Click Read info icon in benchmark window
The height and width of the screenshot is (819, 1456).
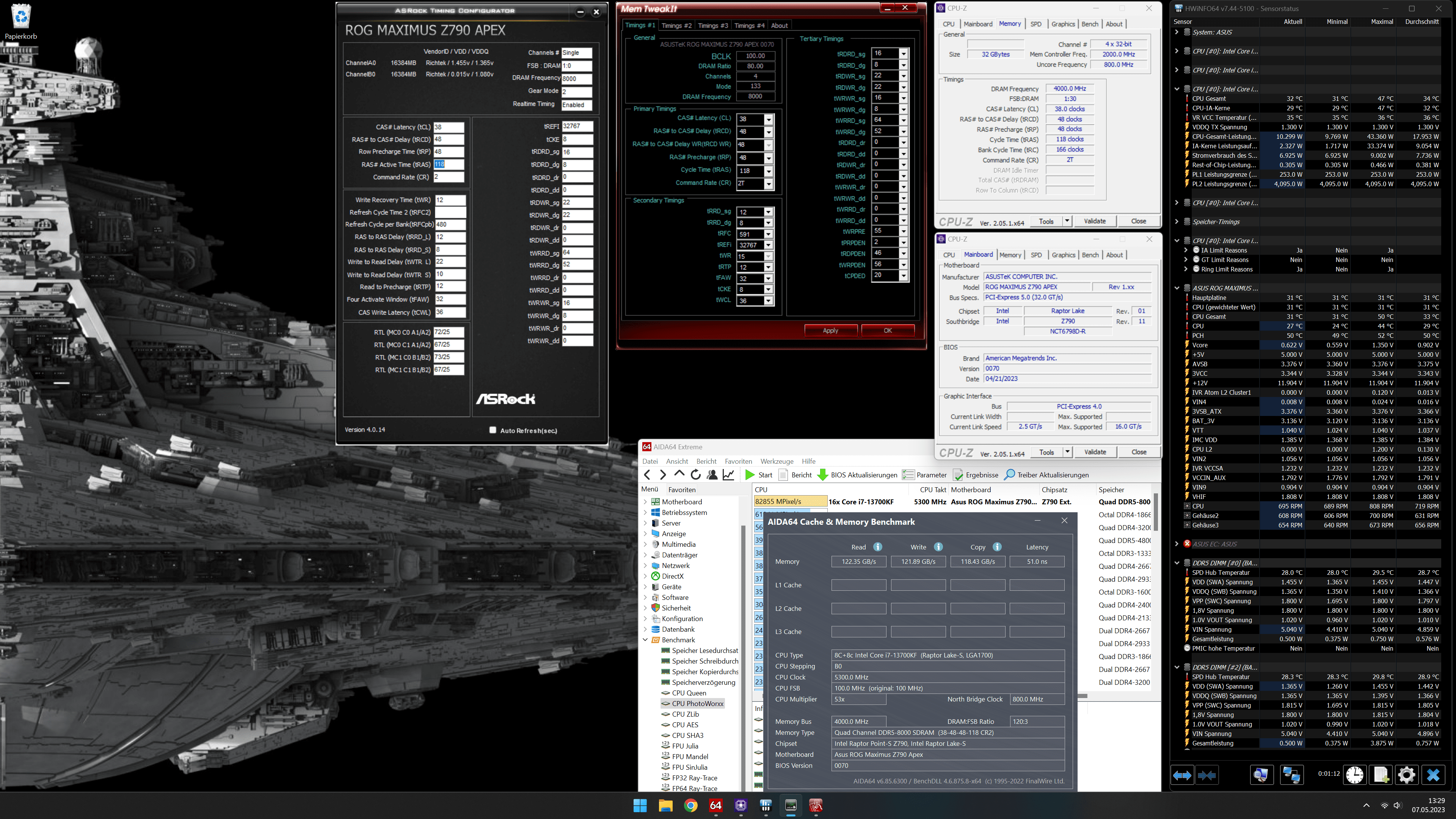tap(878, 546)
